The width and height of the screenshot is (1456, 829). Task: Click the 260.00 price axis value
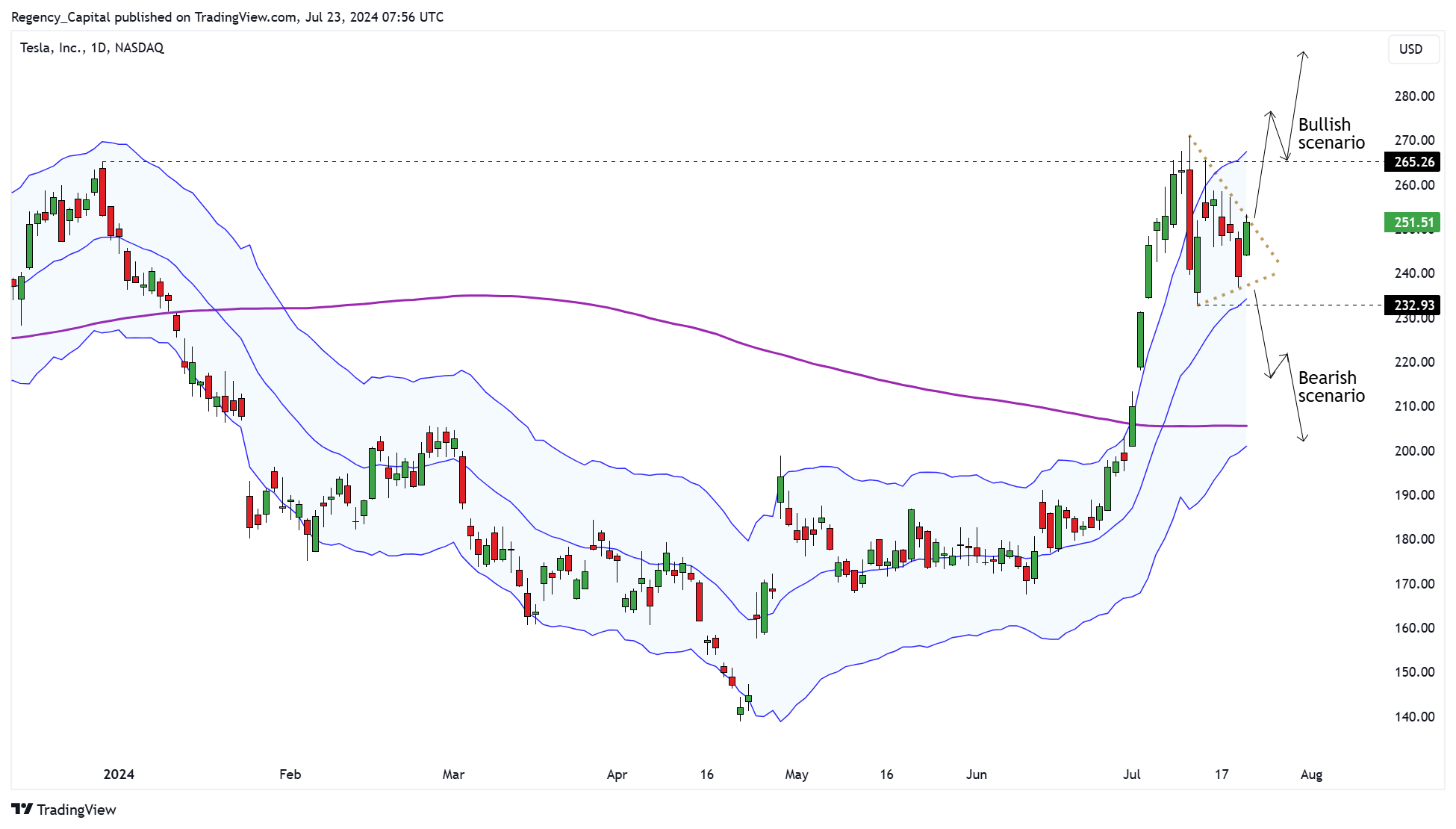click(1414, 185)
